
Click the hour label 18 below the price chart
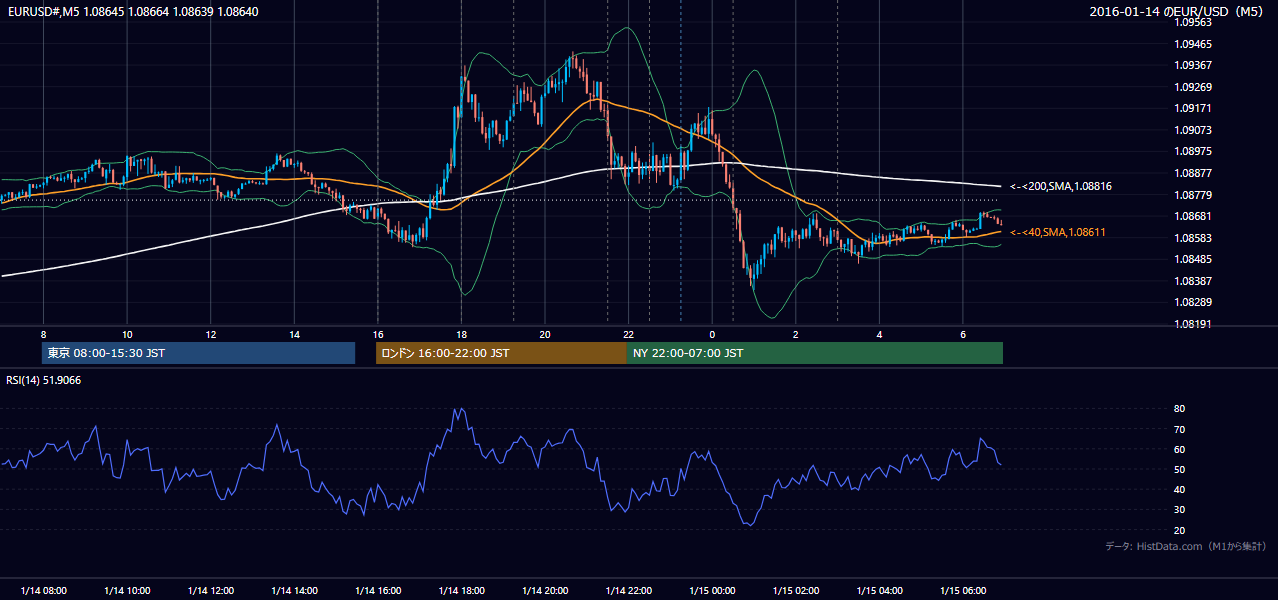coord(461,334)
